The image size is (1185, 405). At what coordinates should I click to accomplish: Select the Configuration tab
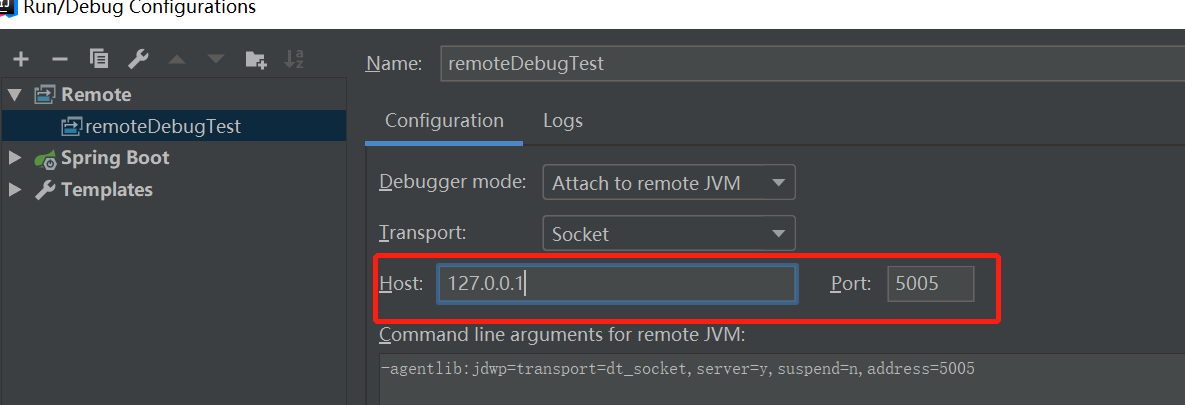pos(444,120)
